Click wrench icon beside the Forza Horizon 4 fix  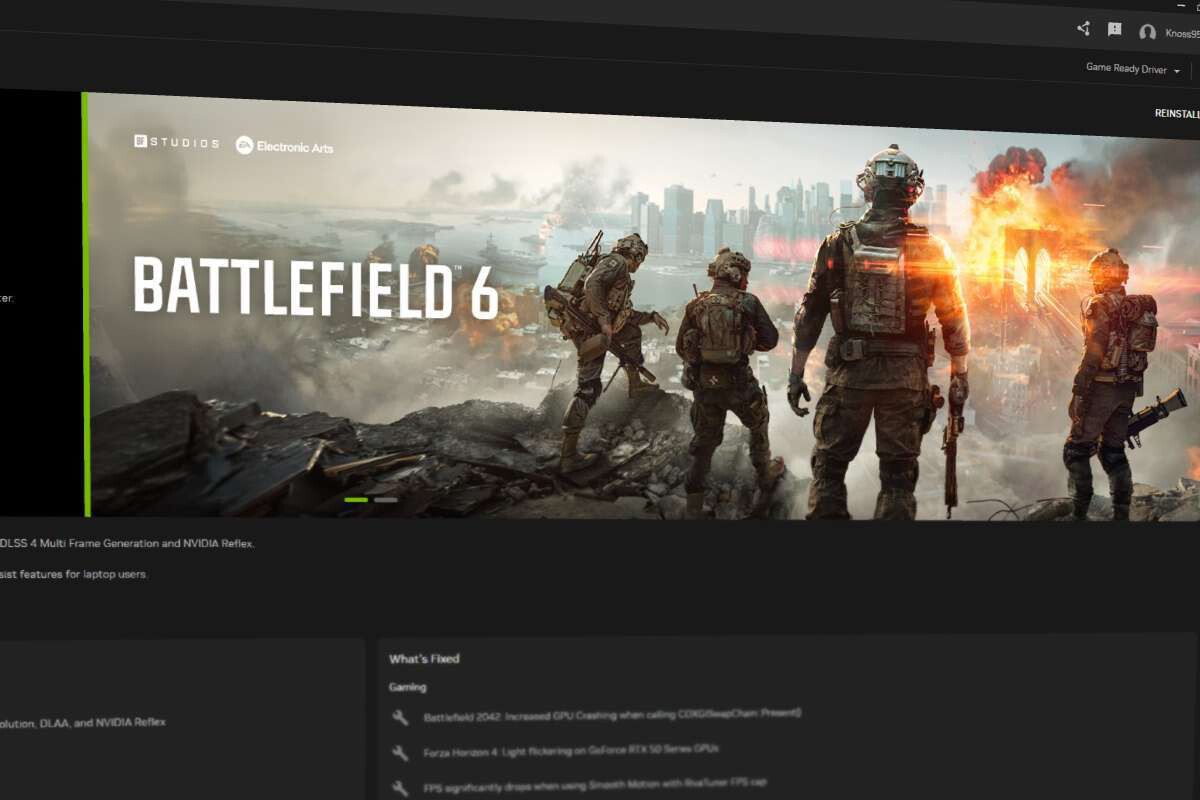[x=401, y=752]
